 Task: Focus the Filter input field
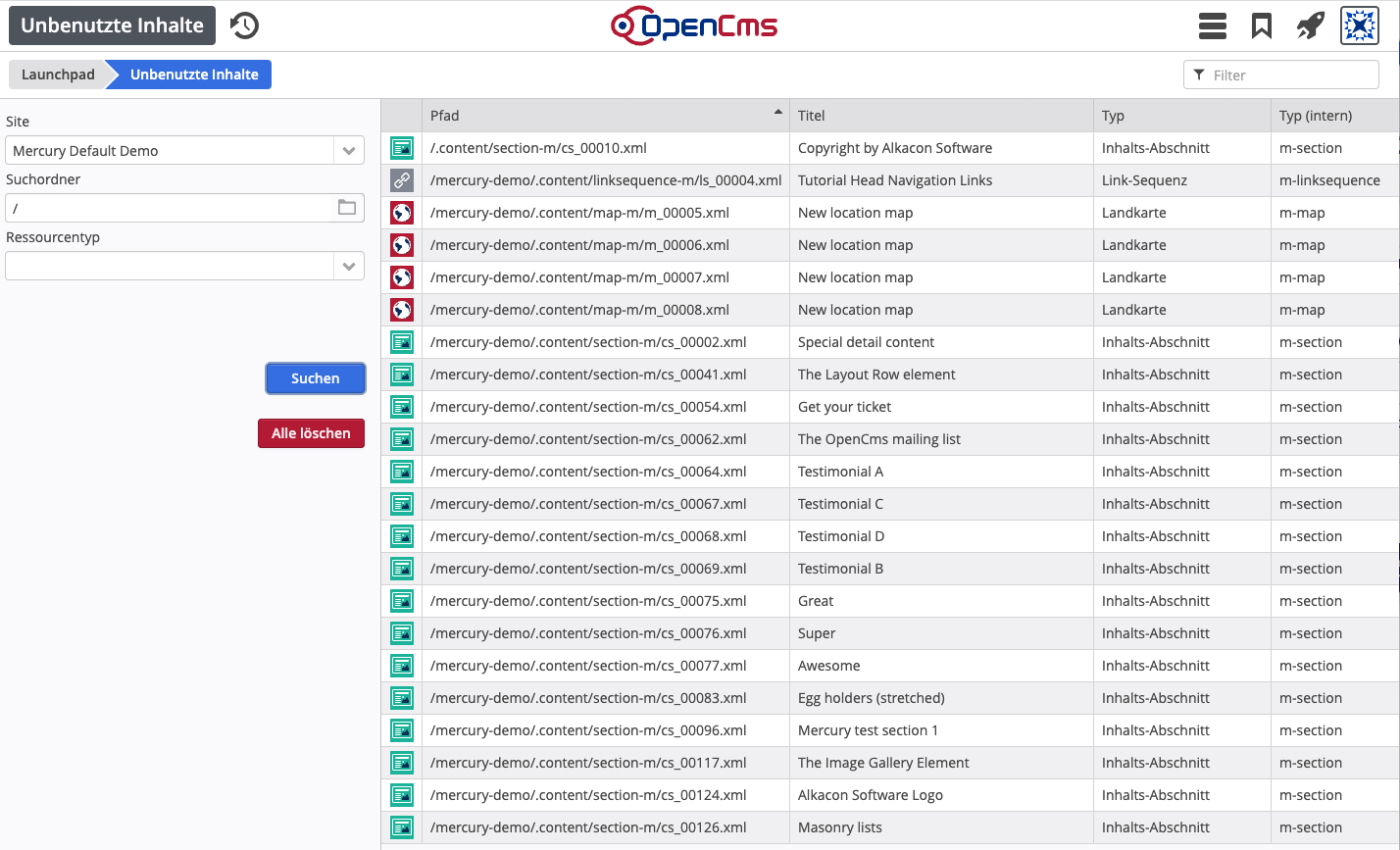tap(1290, 75)
